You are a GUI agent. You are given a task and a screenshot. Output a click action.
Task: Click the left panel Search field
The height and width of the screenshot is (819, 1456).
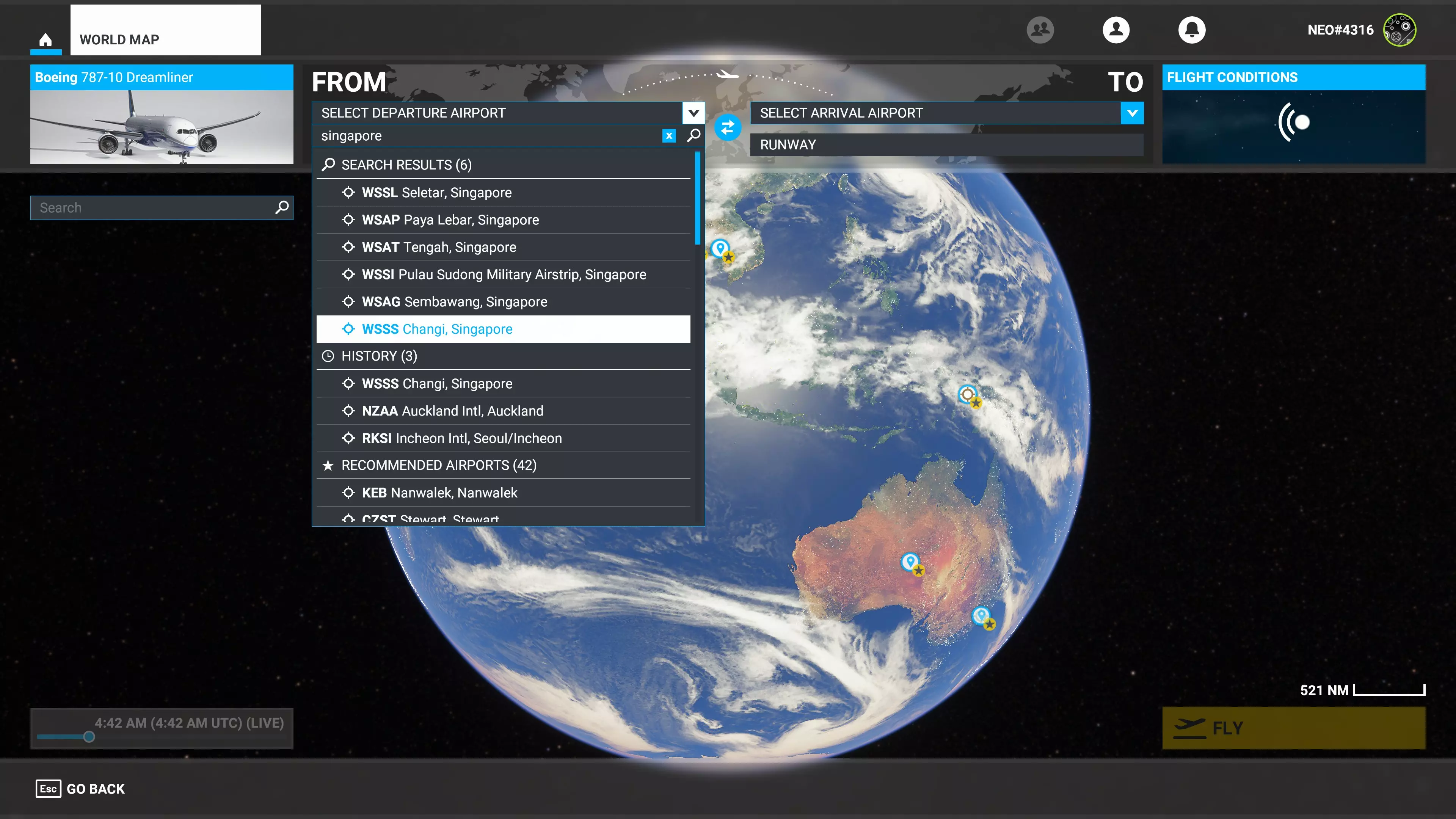(x=152, y=208)
